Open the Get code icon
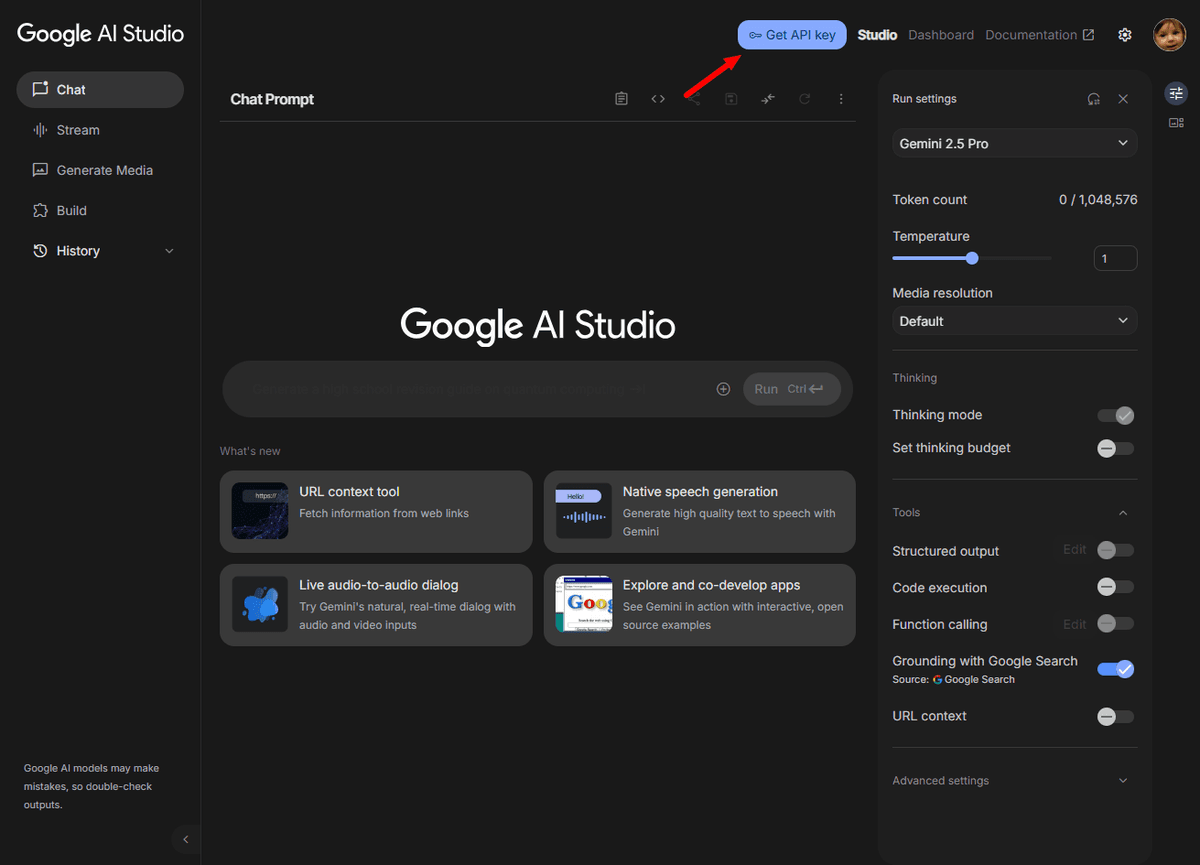1200x865 pixels. pos(658,99)
